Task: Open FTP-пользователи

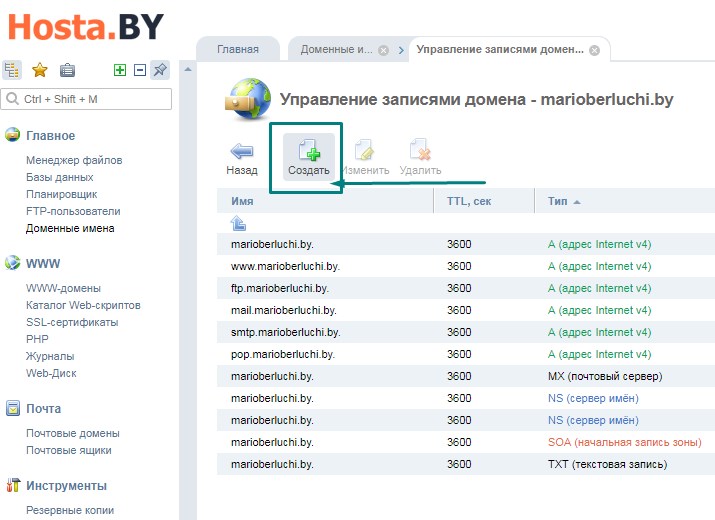Action: click(x=73, y=211)
